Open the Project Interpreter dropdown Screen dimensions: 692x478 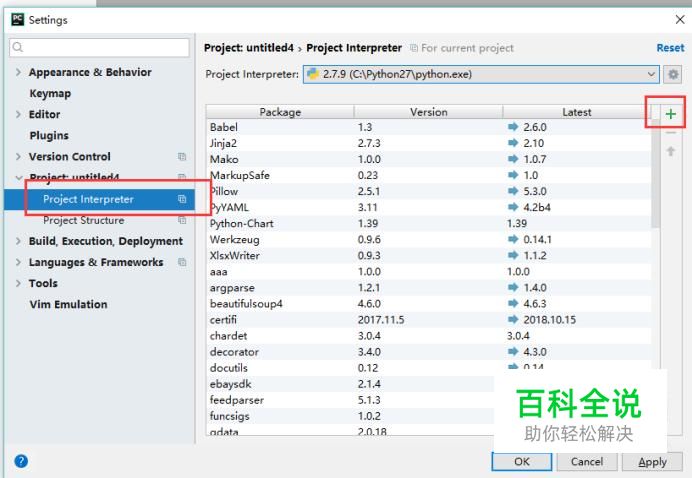[481, 74]
